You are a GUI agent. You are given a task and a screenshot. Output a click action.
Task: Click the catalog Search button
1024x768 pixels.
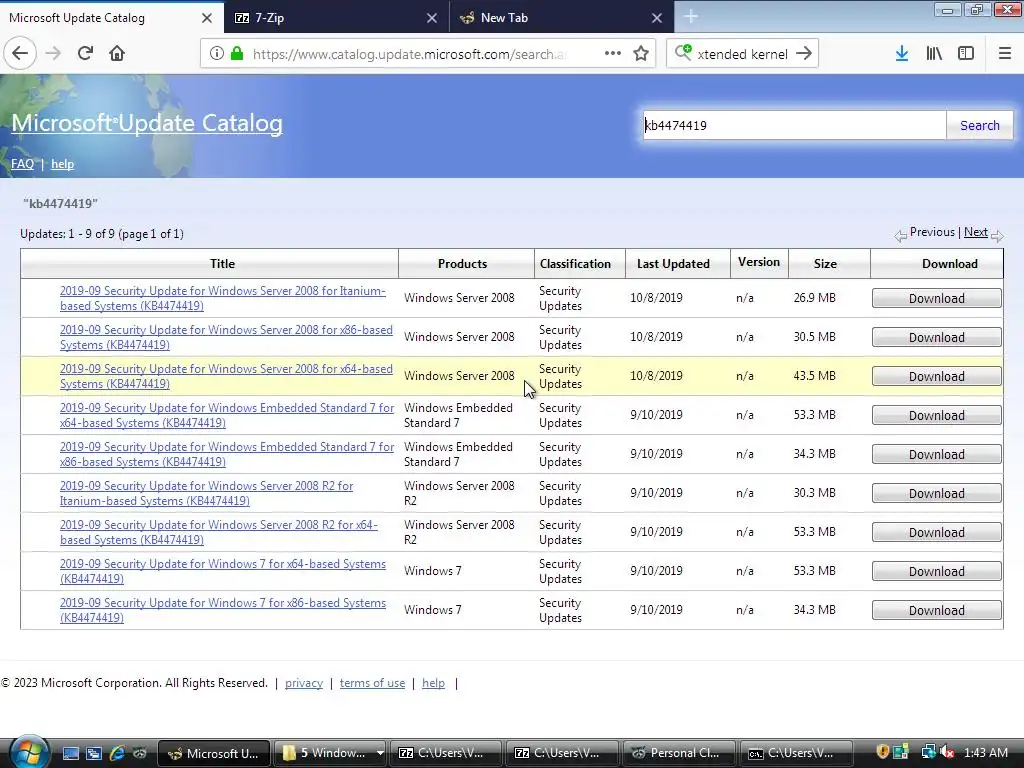(x=979, y=125)
